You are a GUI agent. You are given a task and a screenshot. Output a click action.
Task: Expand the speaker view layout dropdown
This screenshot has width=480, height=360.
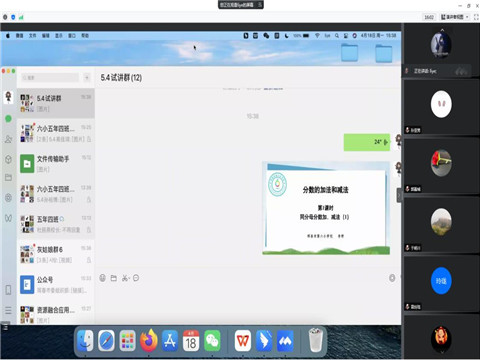(x=455, y=17)
